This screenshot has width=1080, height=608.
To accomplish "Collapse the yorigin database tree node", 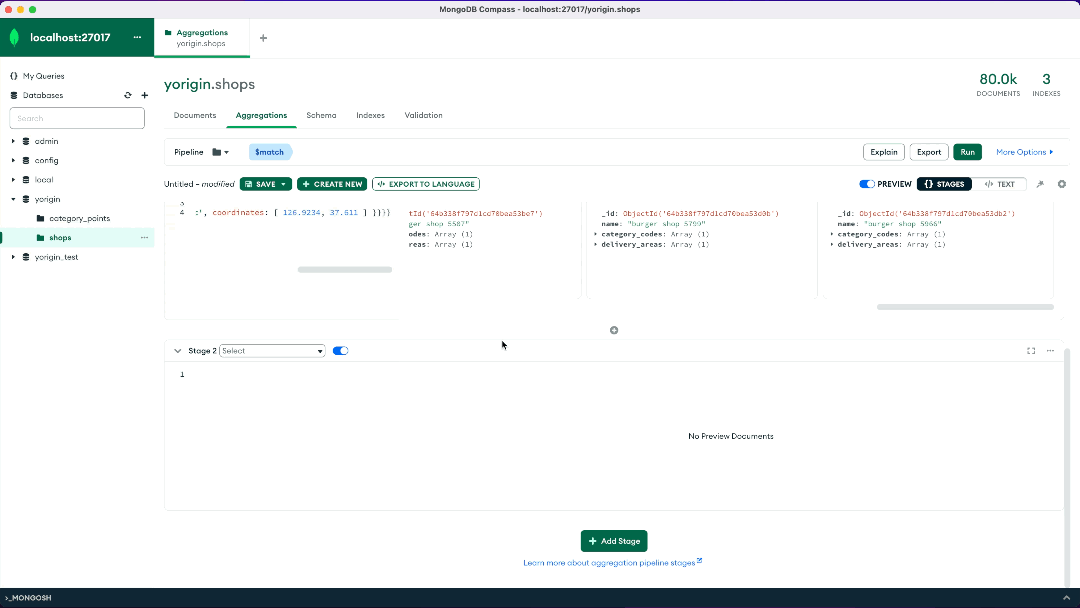I will [13, 199].
